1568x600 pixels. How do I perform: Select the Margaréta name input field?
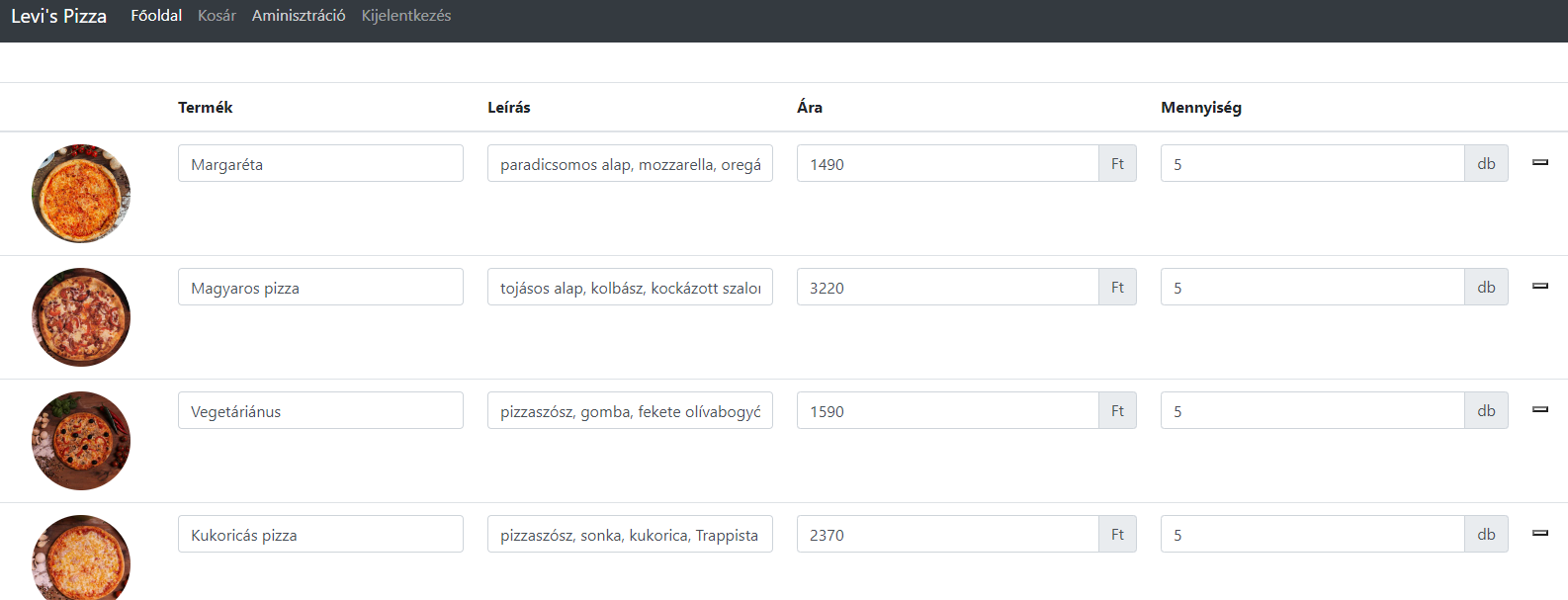[x=320, y=162]
